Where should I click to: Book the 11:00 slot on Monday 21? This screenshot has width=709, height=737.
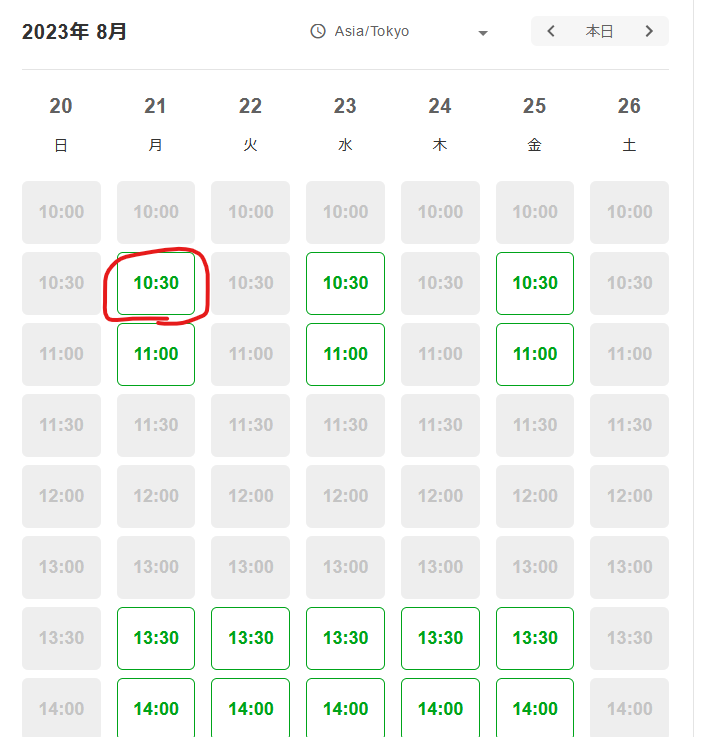(156, 354)
